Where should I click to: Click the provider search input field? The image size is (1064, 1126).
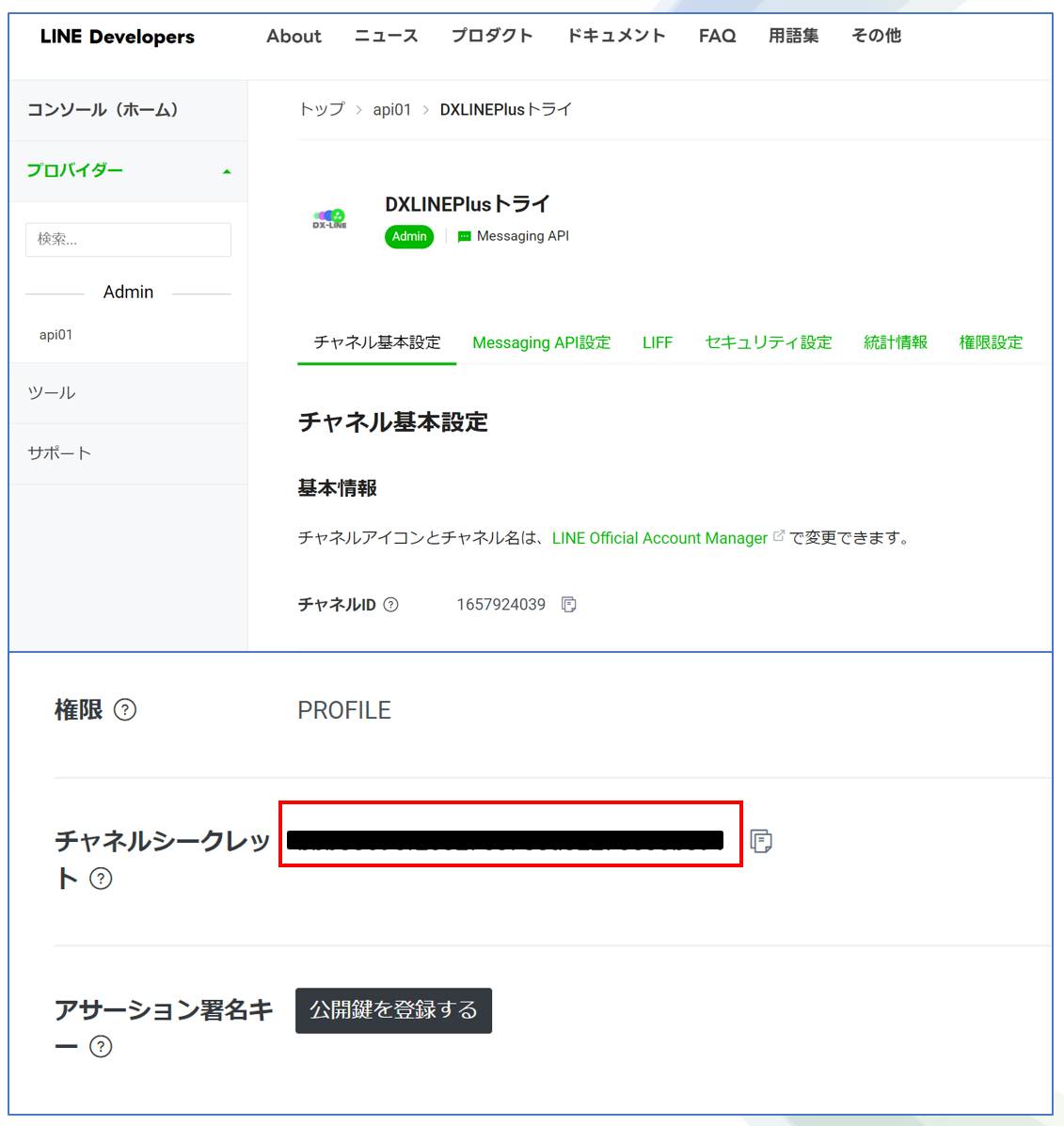point(128,240)
